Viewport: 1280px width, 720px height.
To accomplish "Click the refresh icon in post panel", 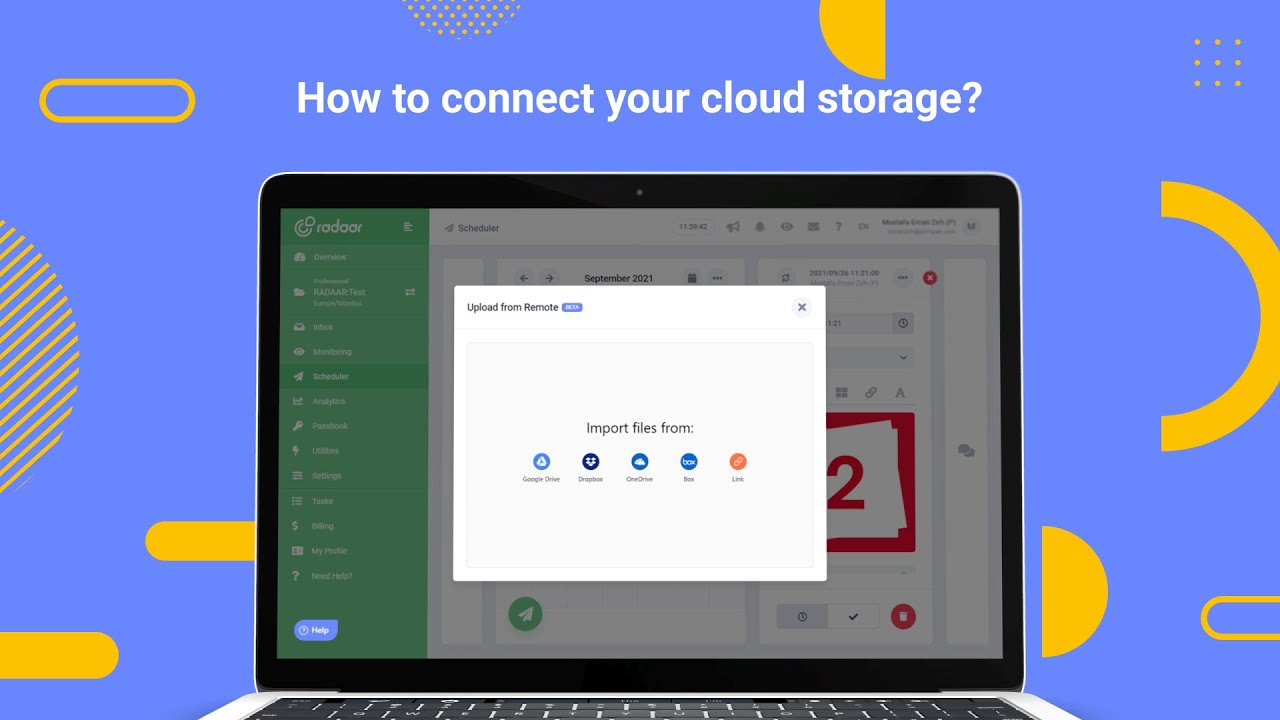I will point(786,277).
